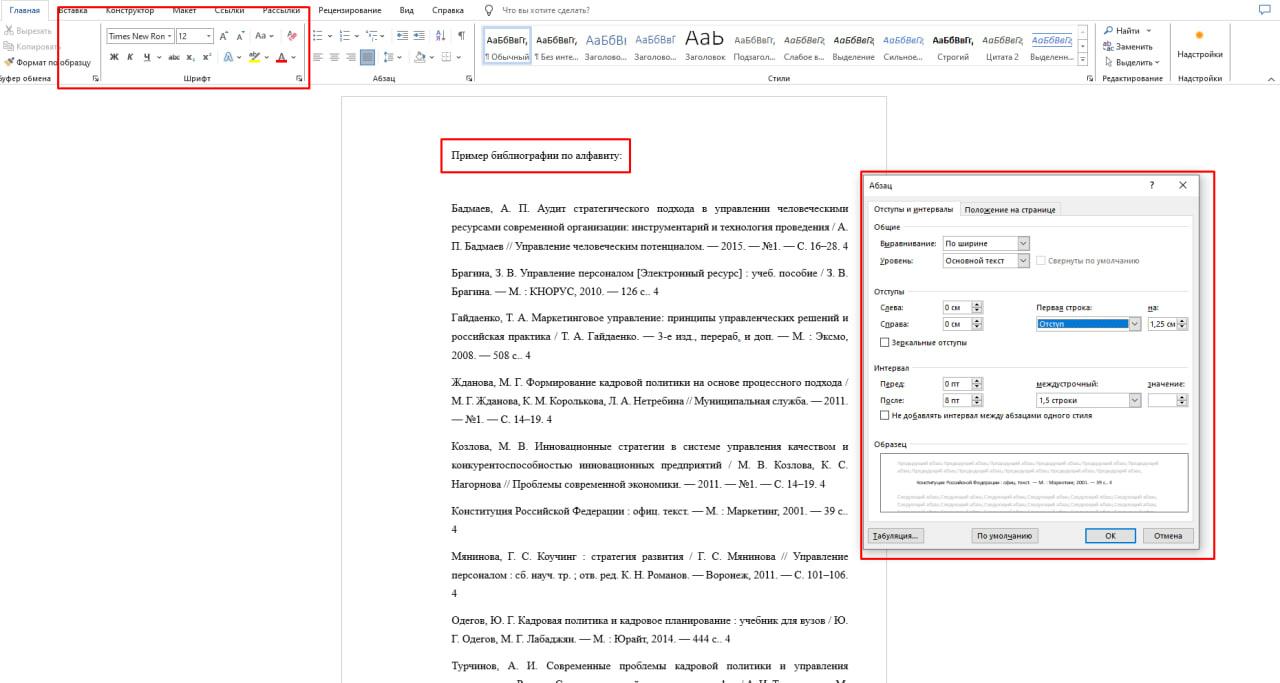The height and width of the screenshot is (683, 1280).
Task: Click the strikethrough (abc) icon
Action: tap(175, 57)
